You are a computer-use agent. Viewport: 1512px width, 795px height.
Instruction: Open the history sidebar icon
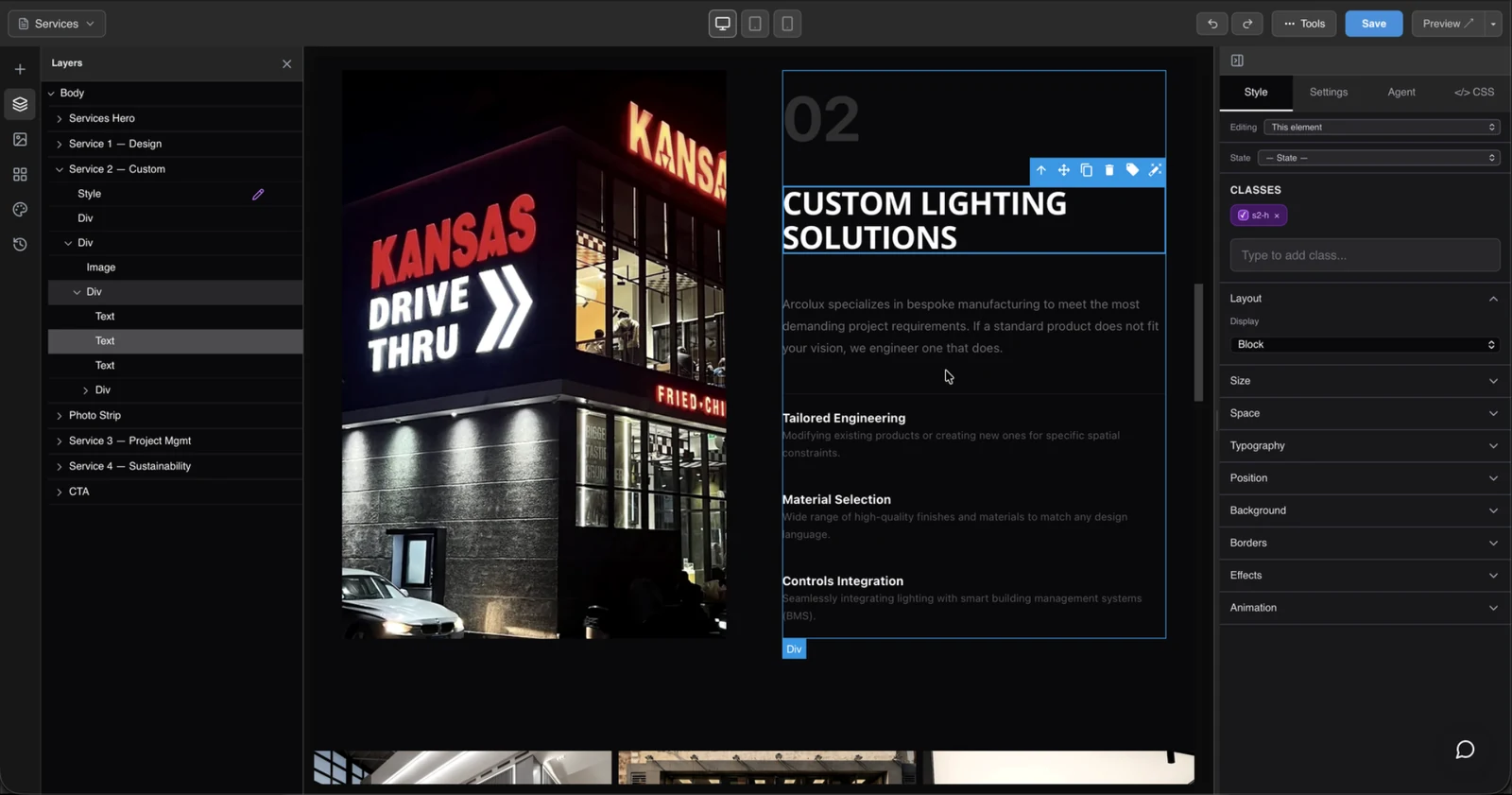click(20, 245)
